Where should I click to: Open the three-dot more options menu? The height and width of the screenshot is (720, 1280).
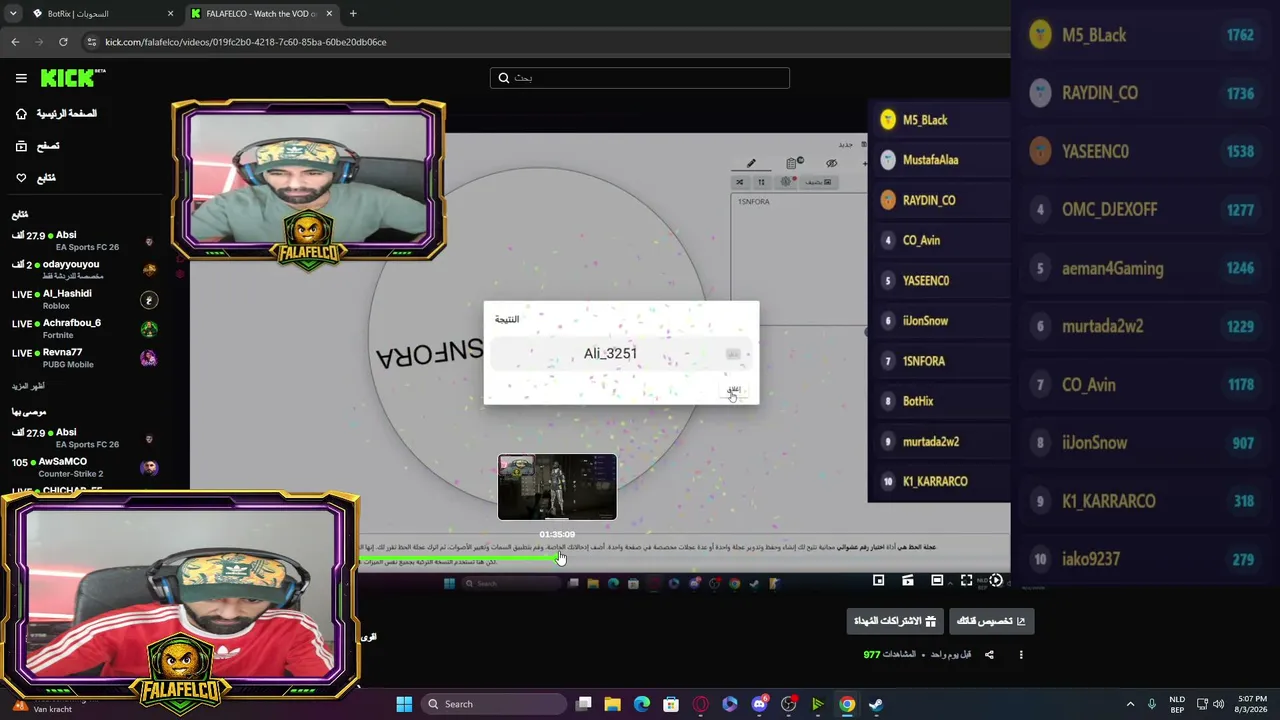1021,655
